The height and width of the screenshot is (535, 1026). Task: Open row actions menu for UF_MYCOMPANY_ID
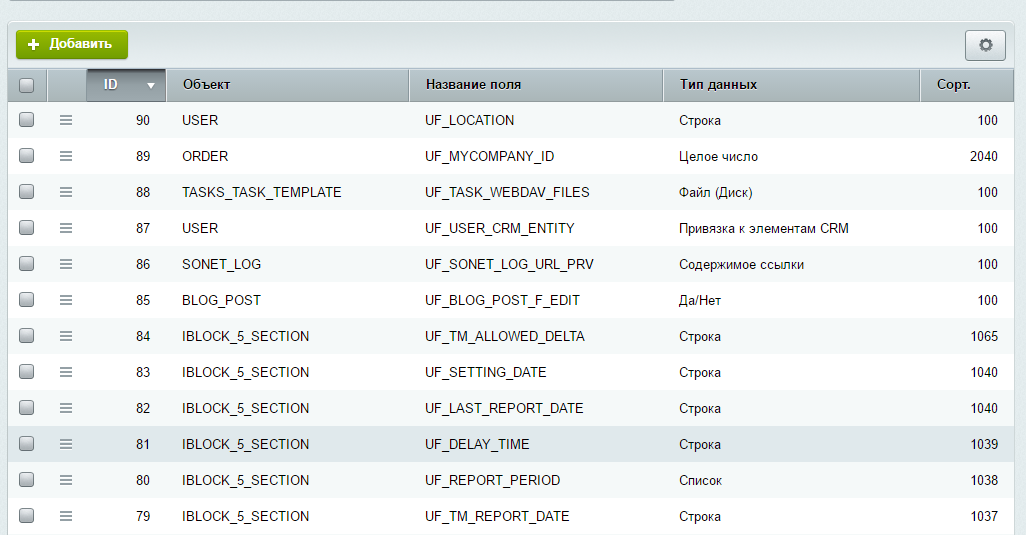click(x=66, y=156)
